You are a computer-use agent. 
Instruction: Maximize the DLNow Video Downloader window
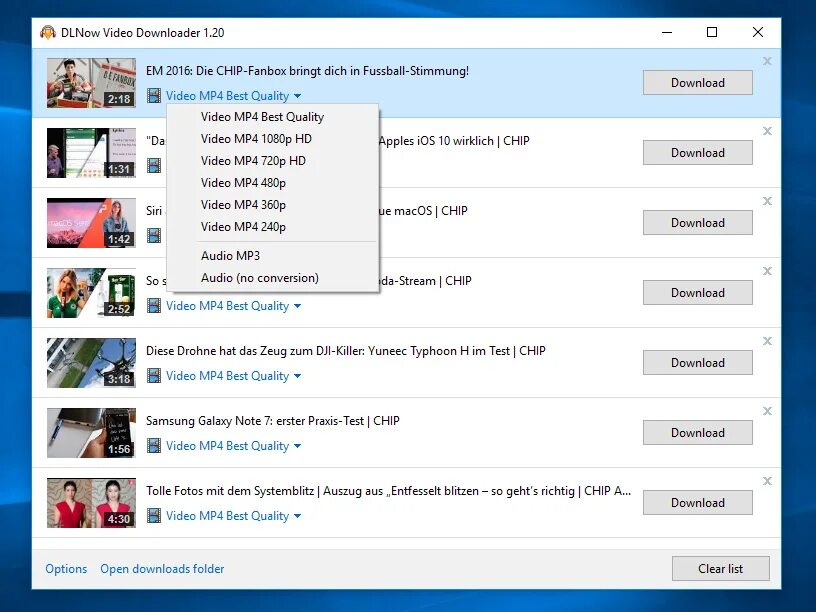pos(712,32)
